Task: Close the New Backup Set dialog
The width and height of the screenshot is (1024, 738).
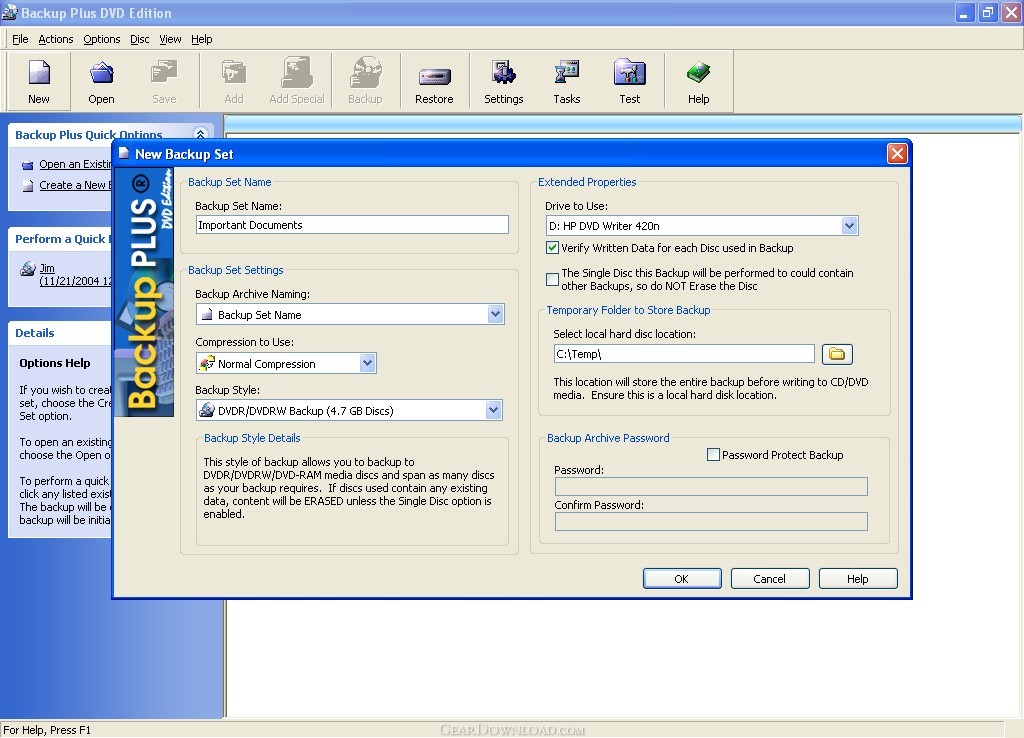Action: (x=897, y=153)
